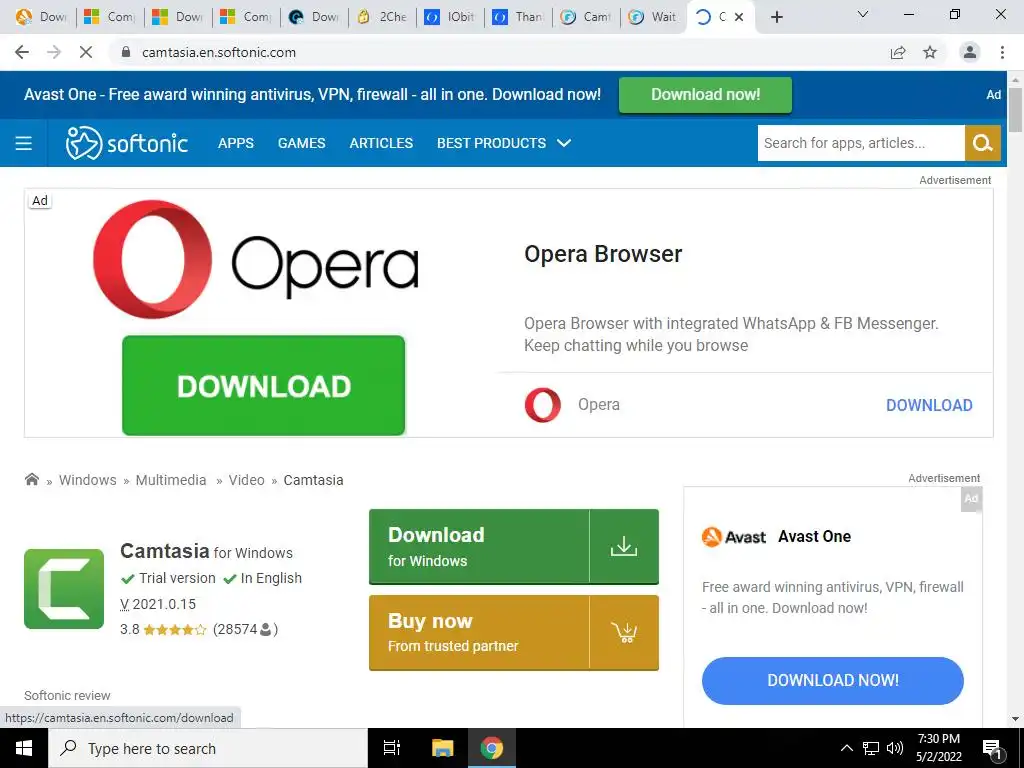Image resolution: width=1024 pixels, height=768 pixels.
Task: Click the forward navigation arrow
Action: pyautogui.click(x=54, y=52)
